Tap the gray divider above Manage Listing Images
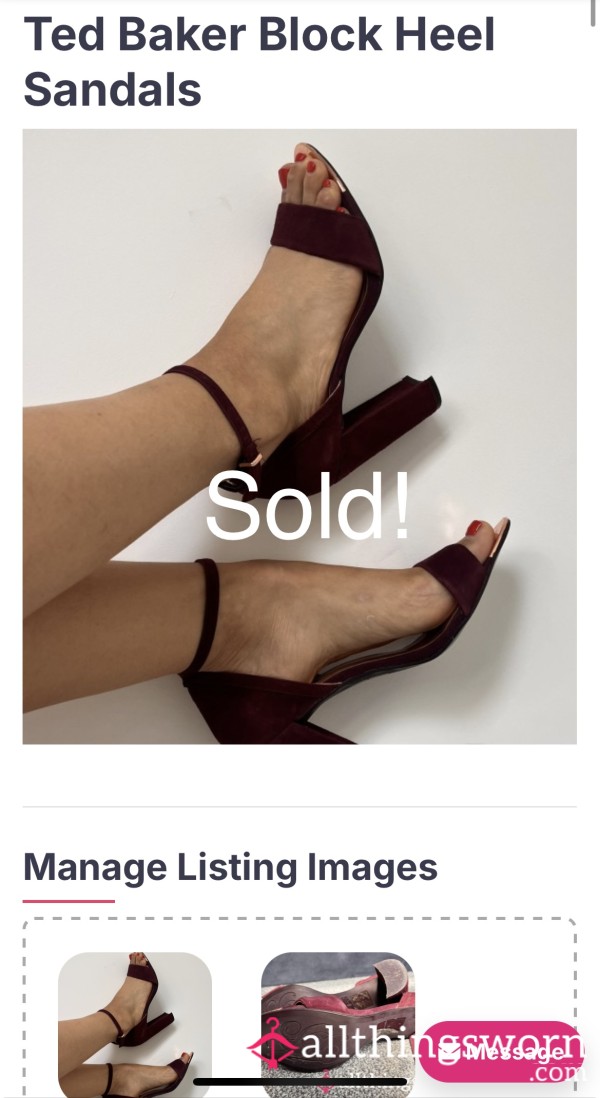The height and width of the screenshot is (1098, 600). click(x=300, y=807)
